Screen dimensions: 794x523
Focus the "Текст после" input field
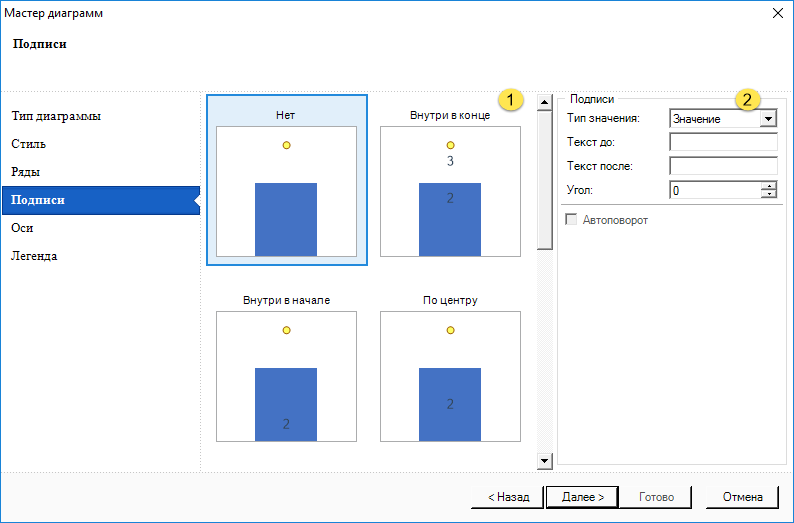[x=723, y=166]
